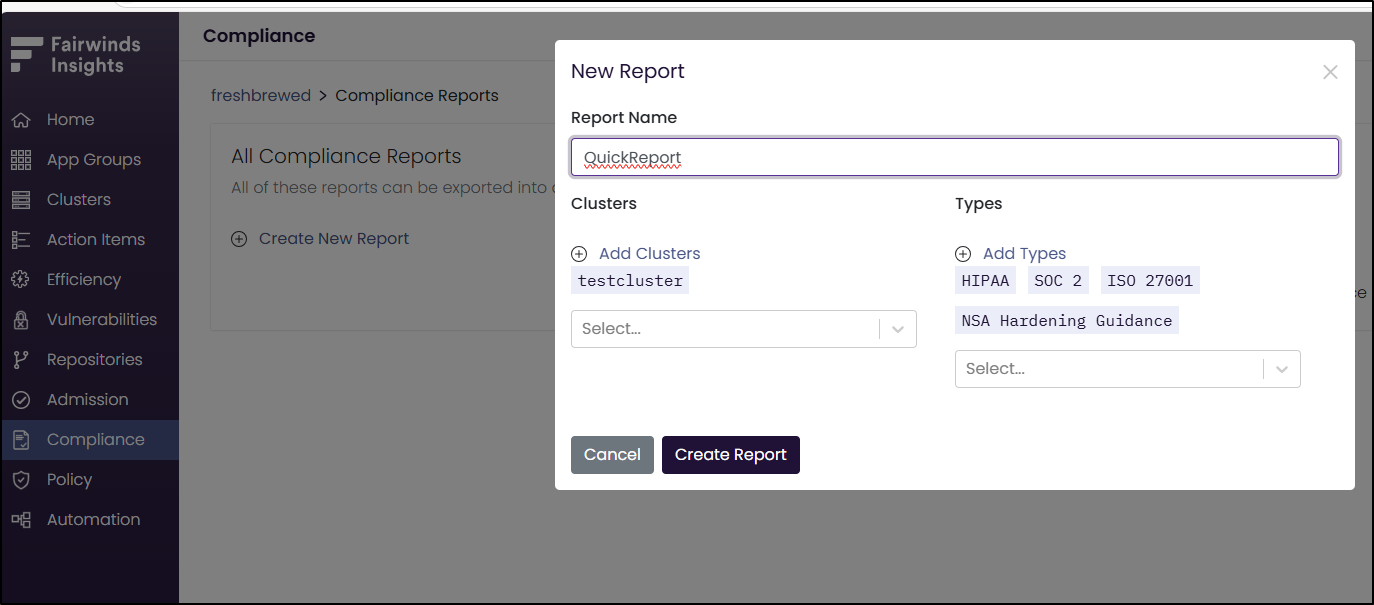Focus the Report Name text field

(x=954, y=158)
